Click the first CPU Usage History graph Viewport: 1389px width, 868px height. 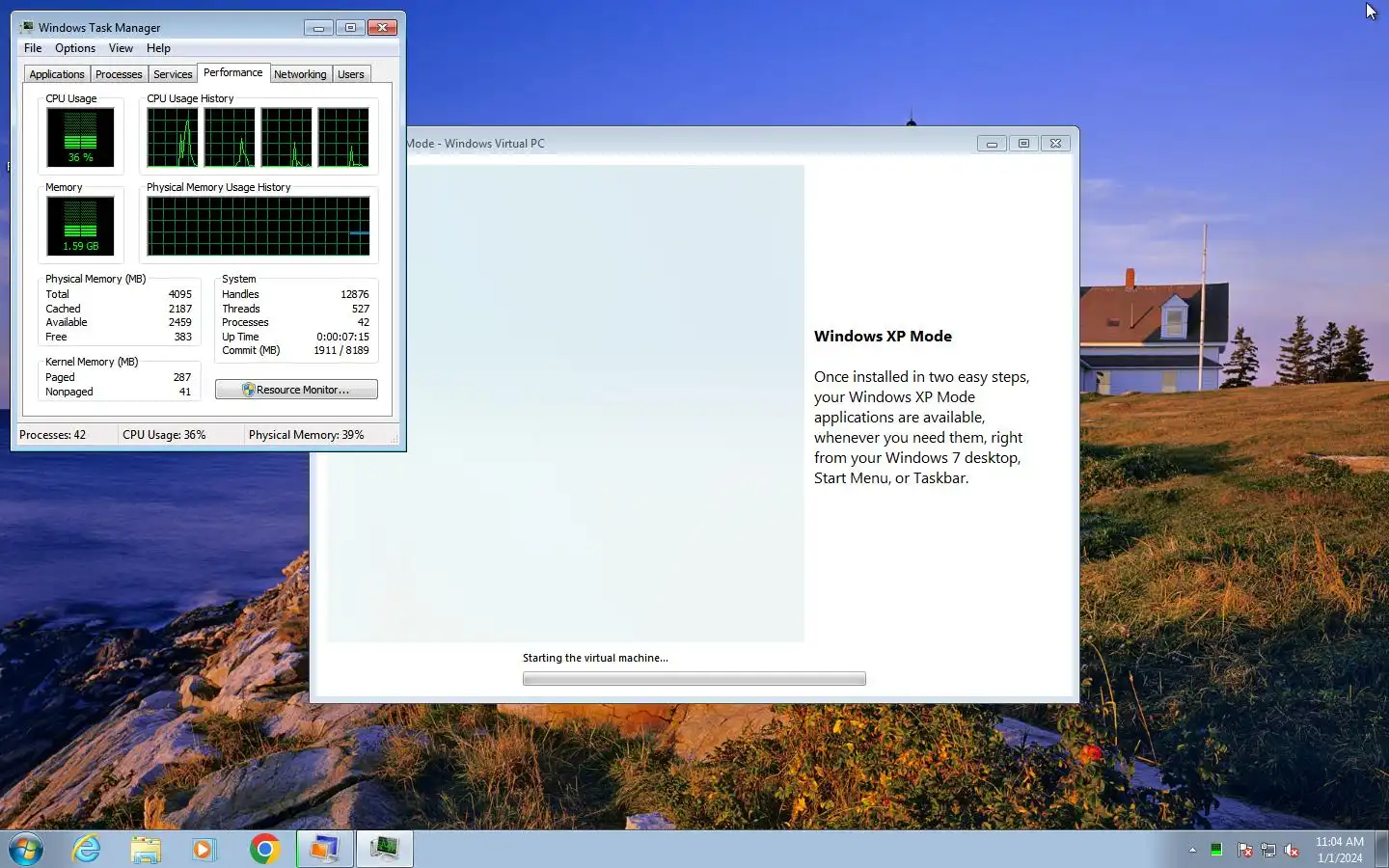(173, 137)
